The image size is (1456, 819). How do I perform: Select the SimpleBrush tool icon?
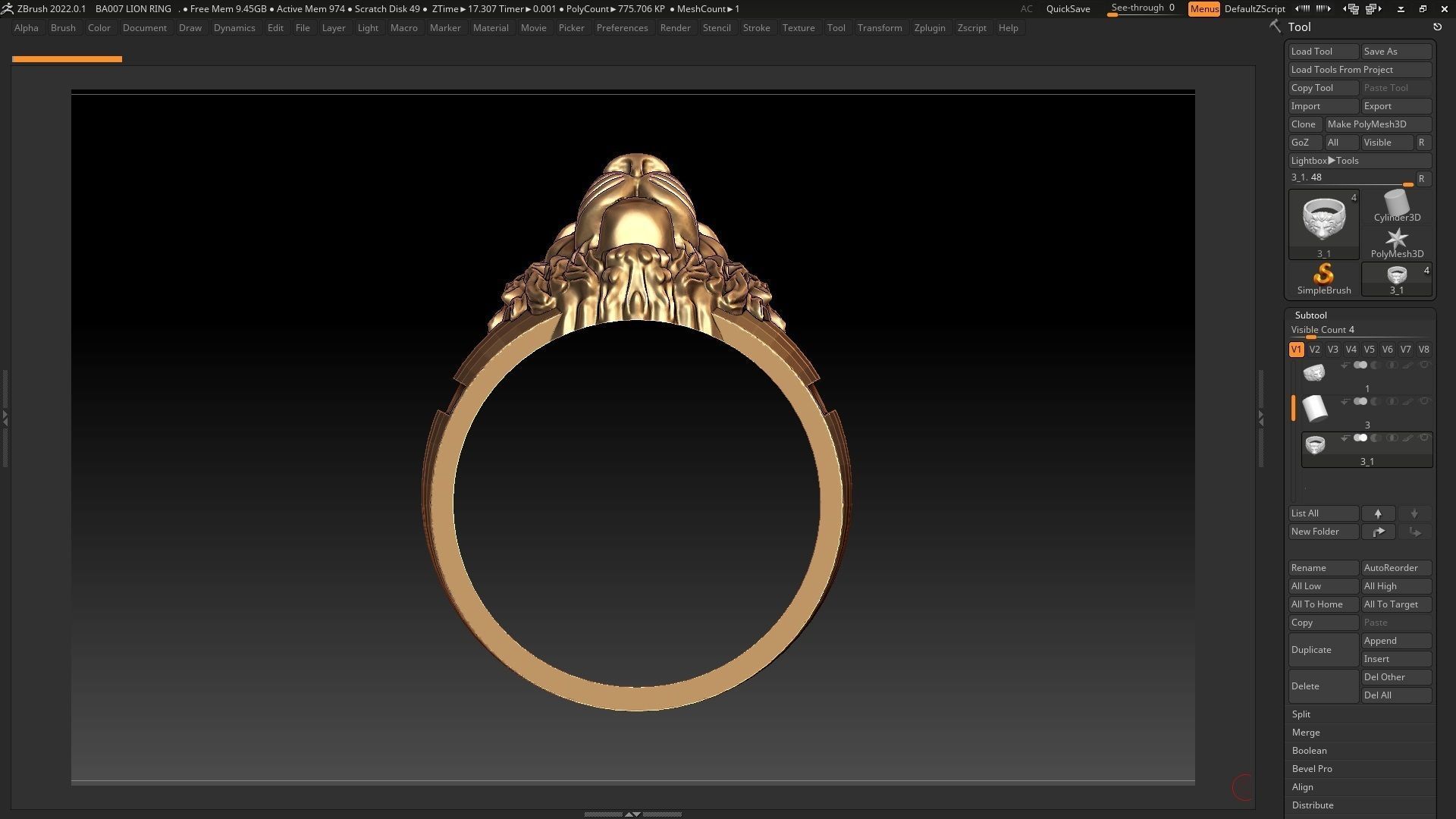coord(1323,279)
